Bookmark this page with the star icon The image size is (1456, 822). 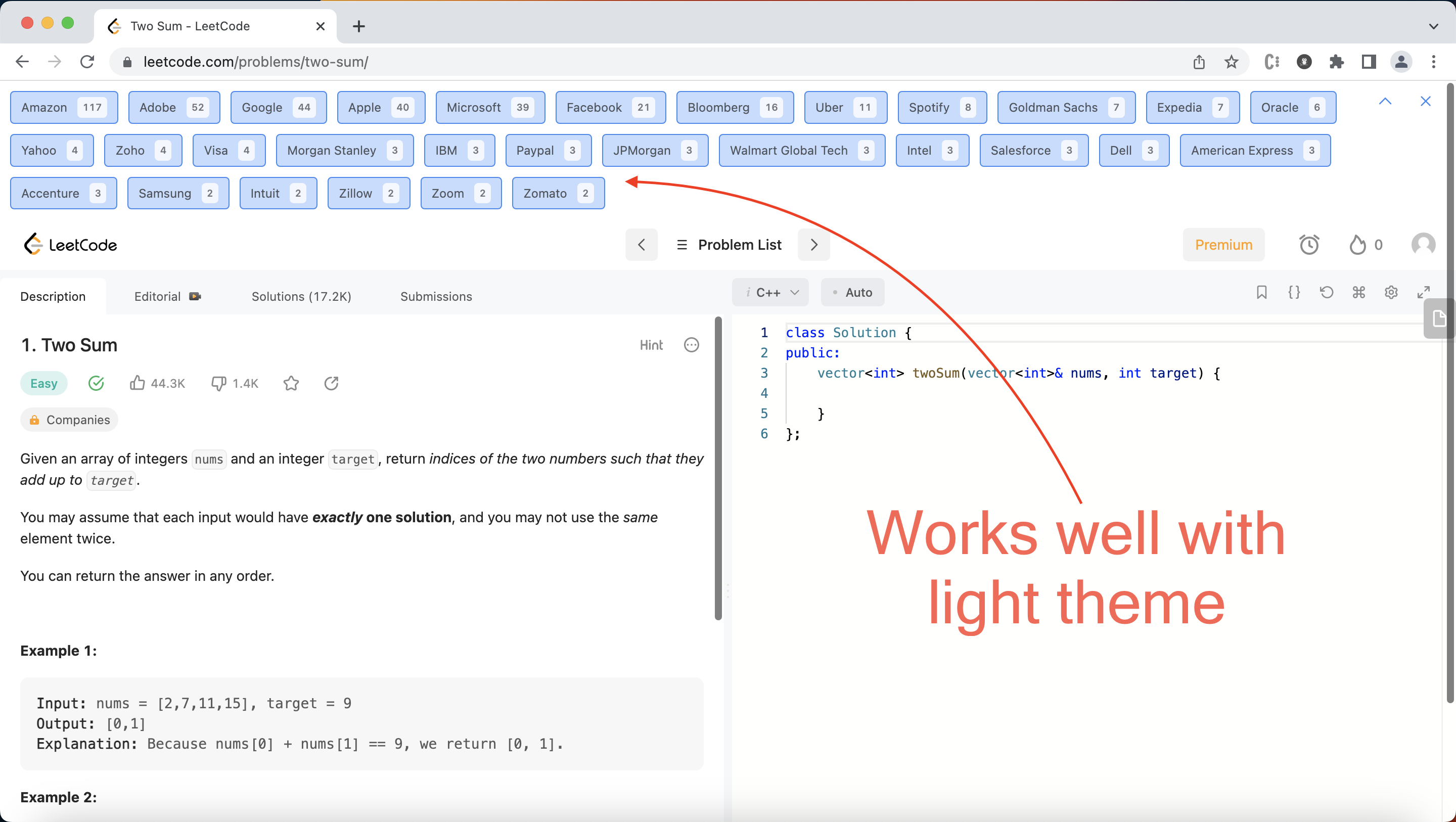[x=1232, y=62]
